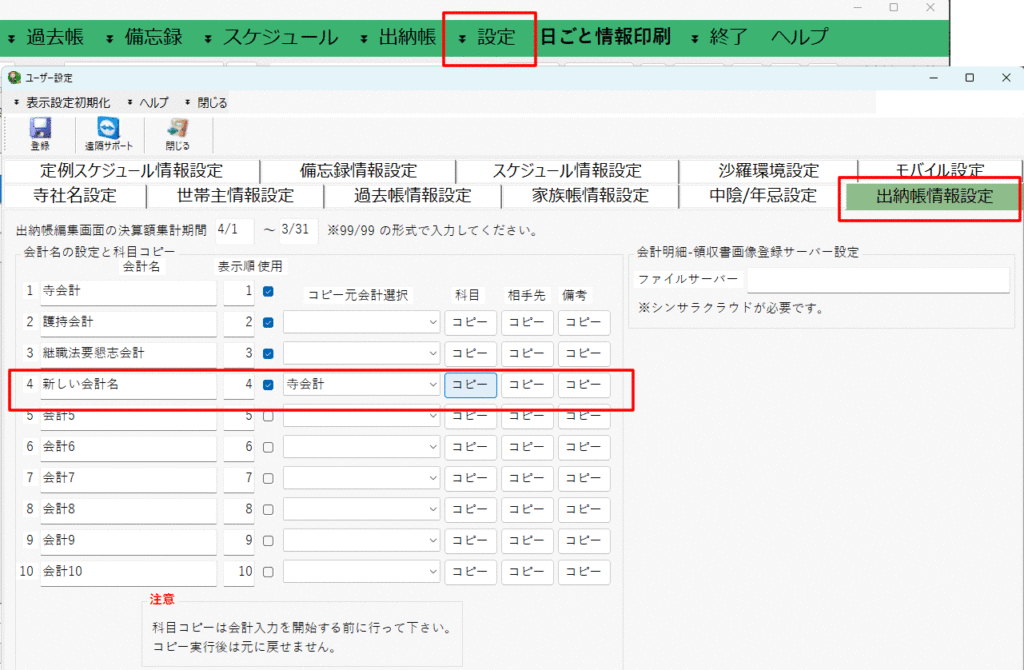The width and height of the screenshot is (1024, 670).
Task: Enable 使用 checkbox for 会計5
Action: [x=267, y=416]
